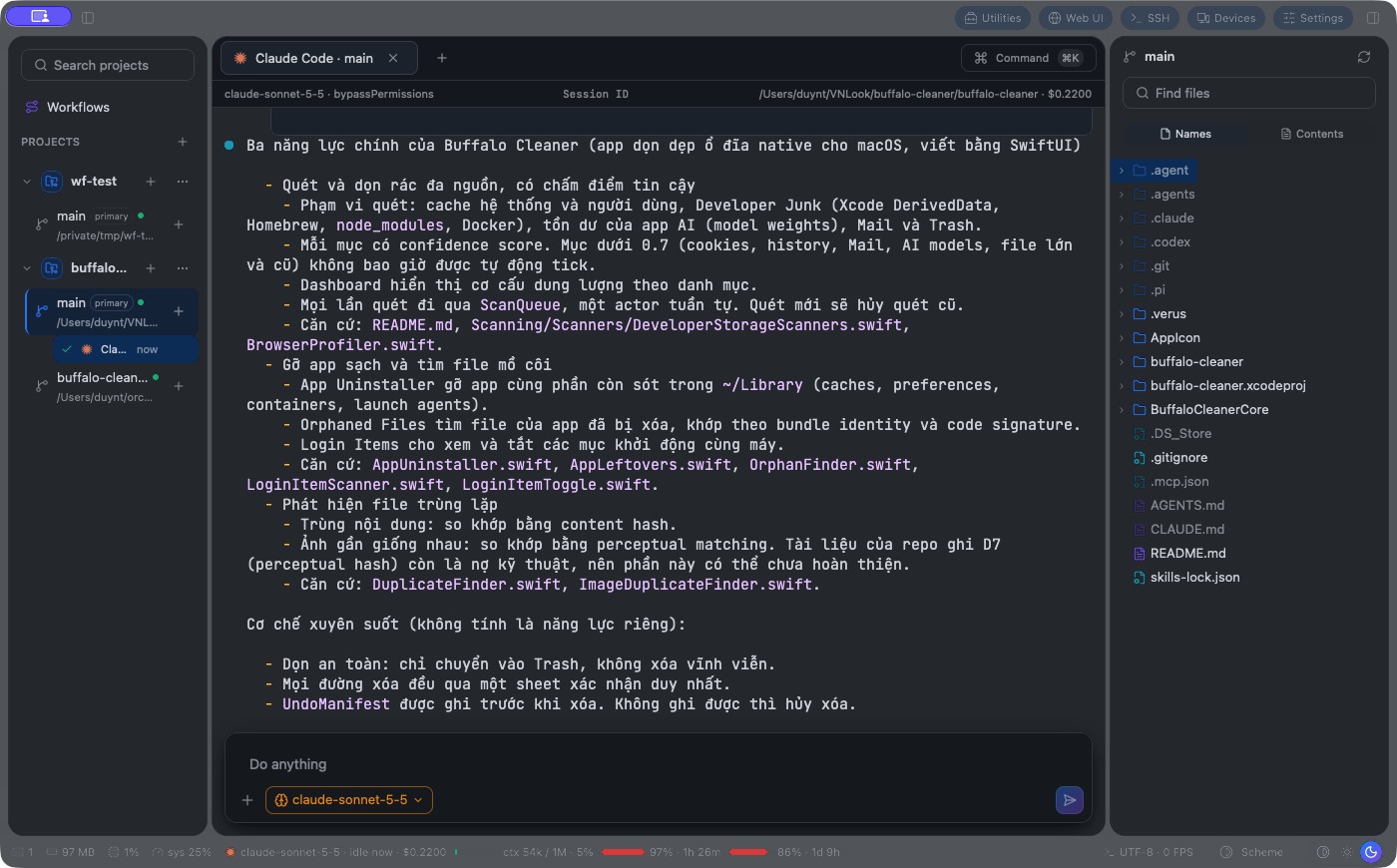
Task: Select the buffalo-clean... worktree row
Action: point(110,387)
